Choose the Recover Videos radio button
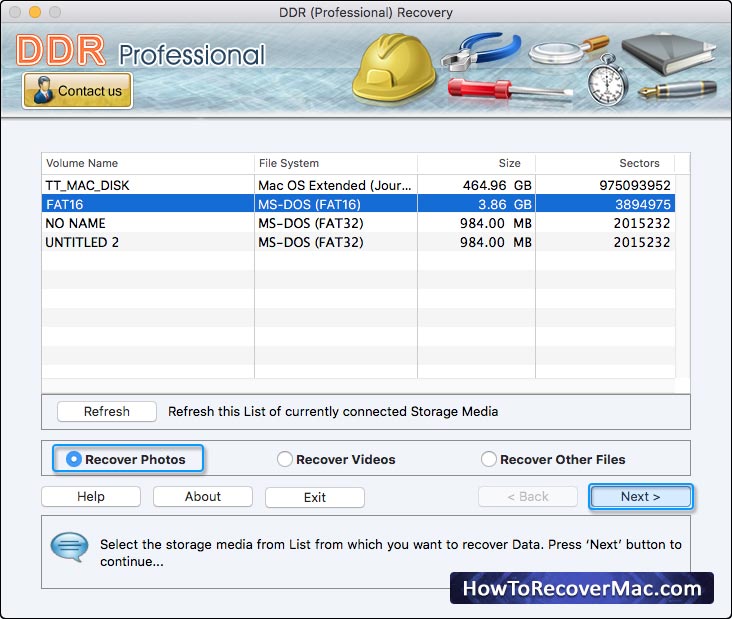Screen dimensions: 732x619 [285, 459]
